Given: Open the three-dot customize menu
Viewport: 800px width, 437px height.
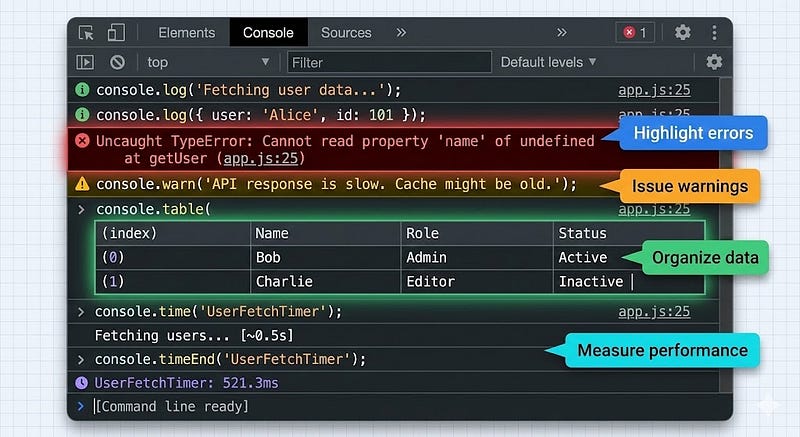Looking at the screenshot, I should coord(714,33).
